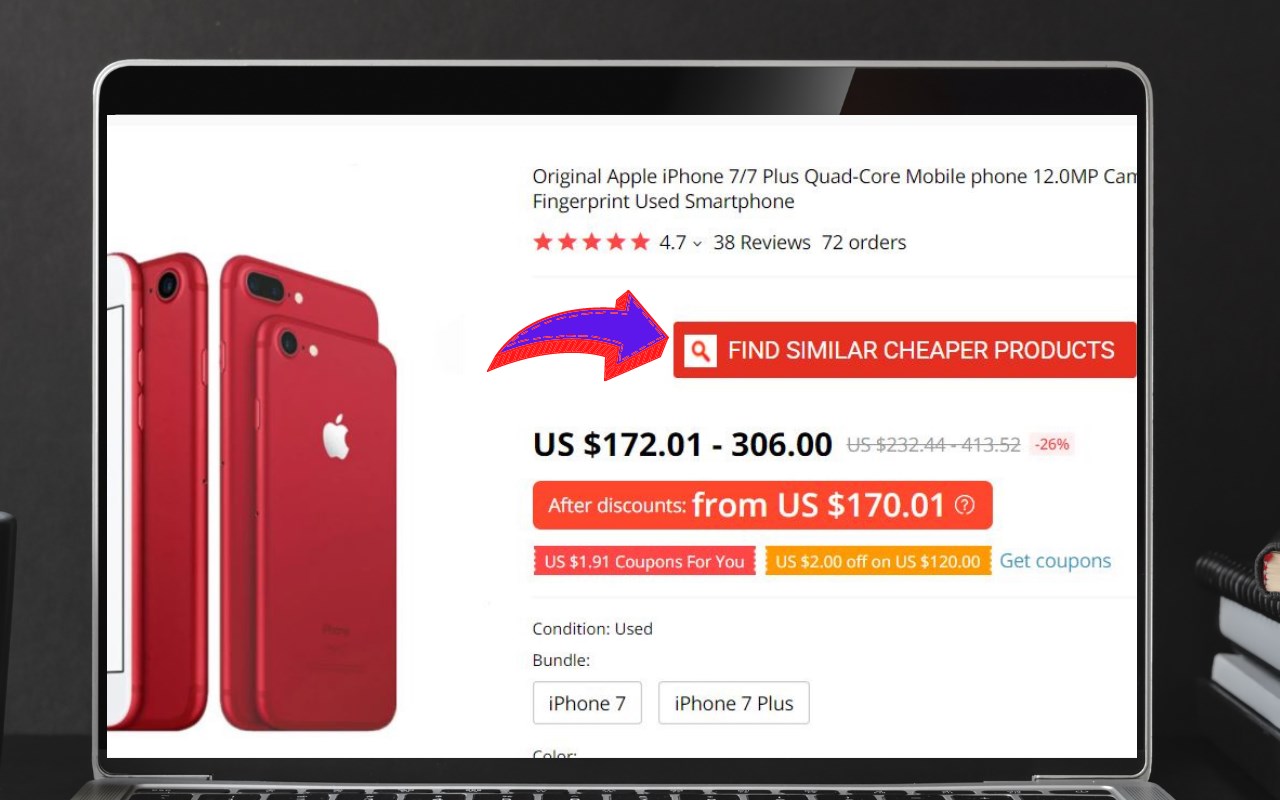This screenshot has width=1280, height=800.
Task: Click the Apple logo on the red phone
Action: coord(336,438)
